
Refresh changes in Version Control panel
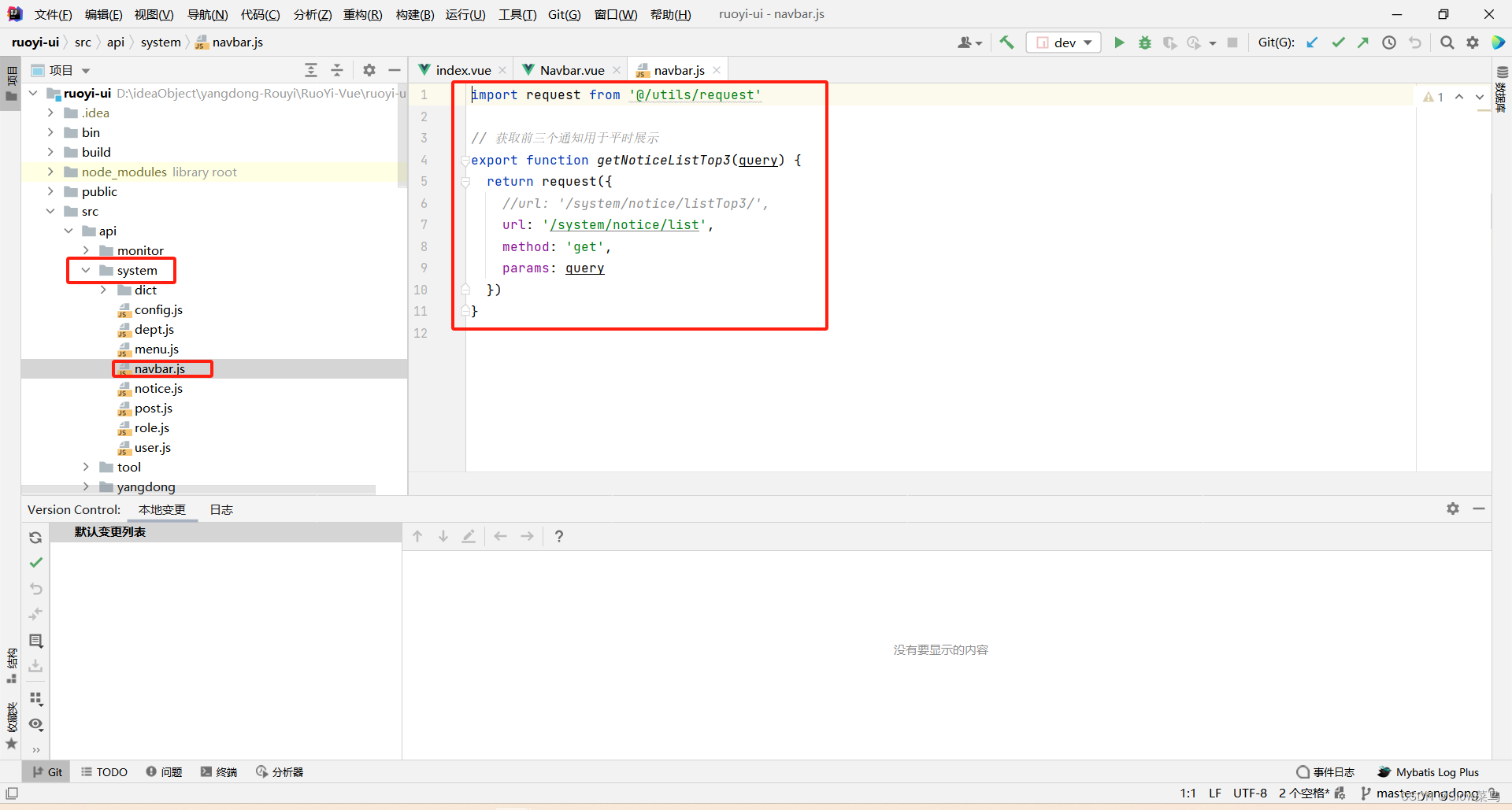tap(35, 538)
